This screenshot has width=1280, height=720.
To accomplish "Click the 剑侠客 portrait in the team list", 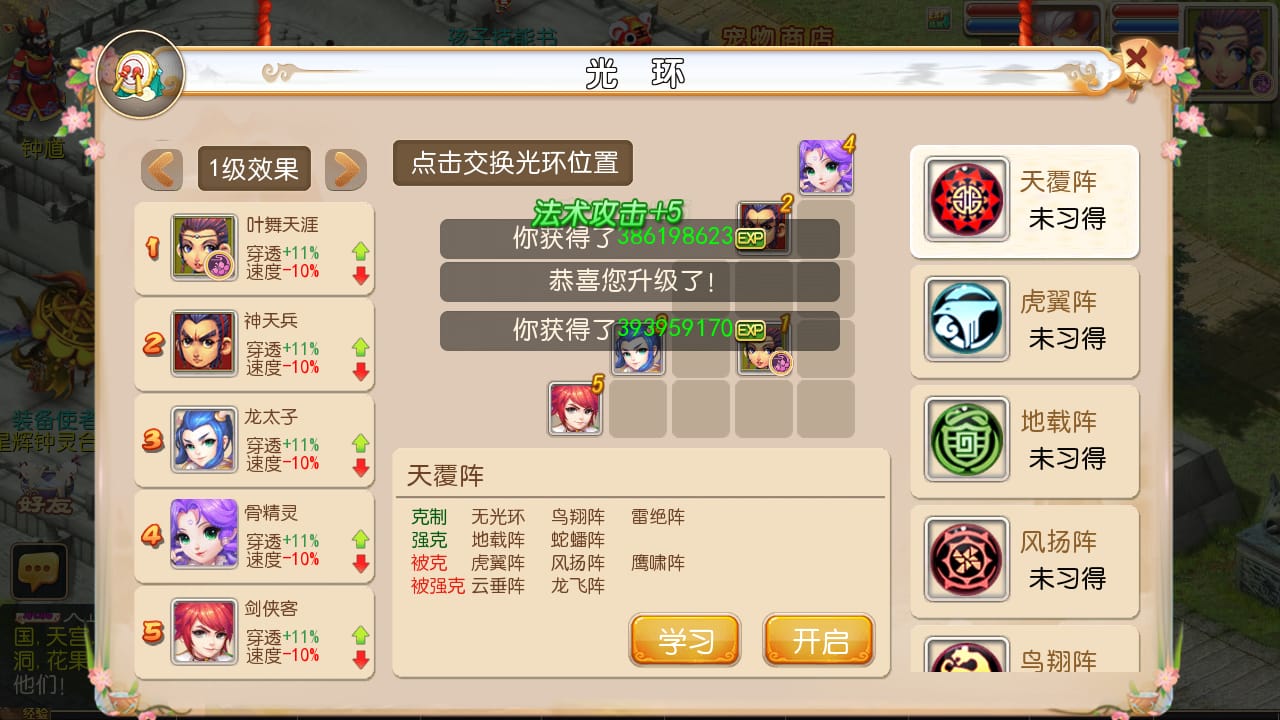I will click(204, 631).
